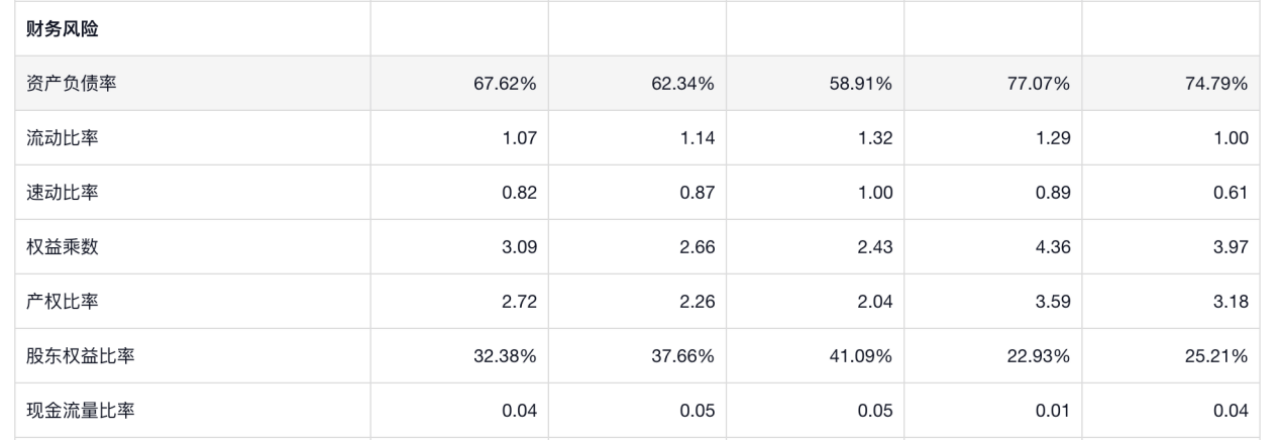Select the 58.91% cell in 资产负债率 row
This screenshot has width=1280, height=440.
860,84
